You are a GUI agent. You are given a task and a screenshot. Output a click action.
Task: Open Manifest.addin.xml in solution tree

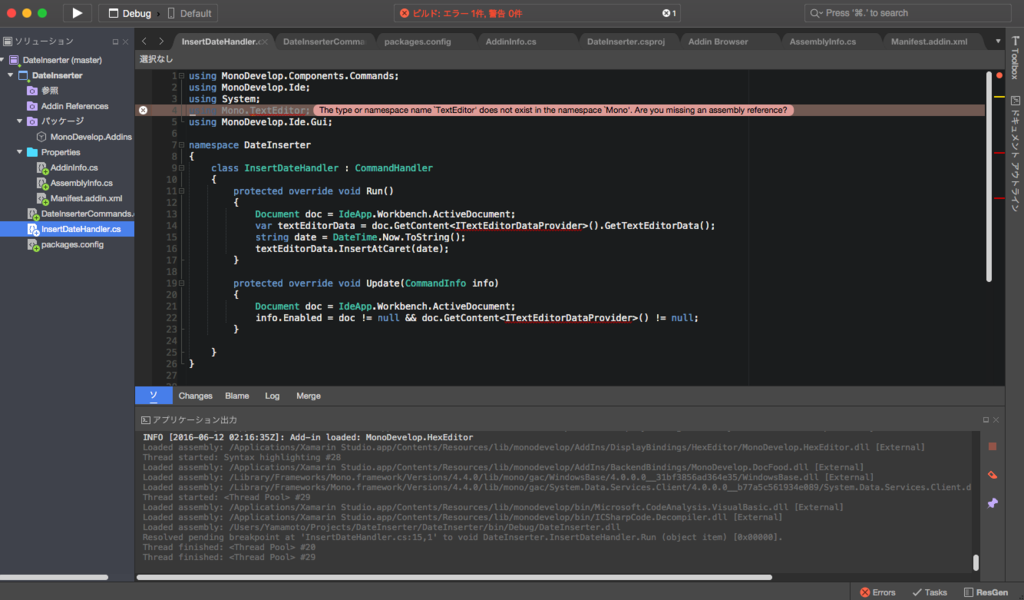pos(86,198)
